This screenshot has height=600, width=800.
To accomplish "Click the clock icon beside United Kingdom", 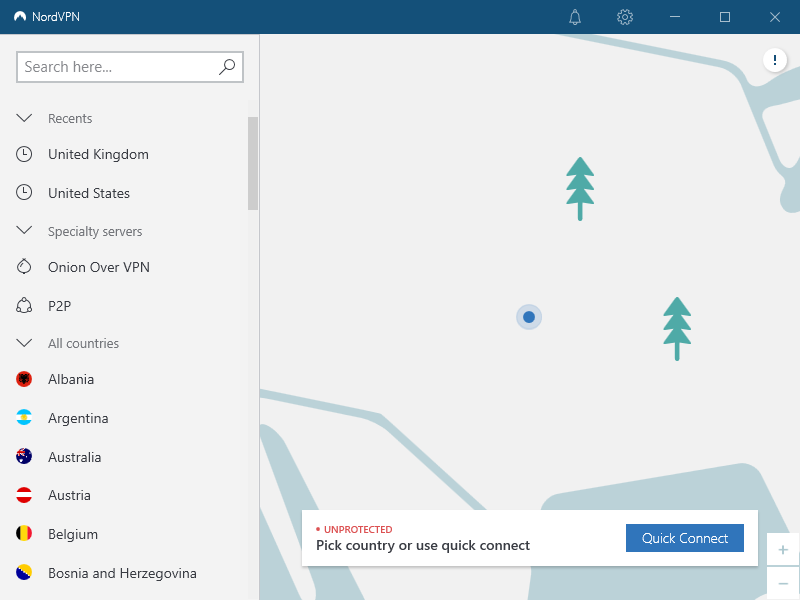I will coord(24,154).
